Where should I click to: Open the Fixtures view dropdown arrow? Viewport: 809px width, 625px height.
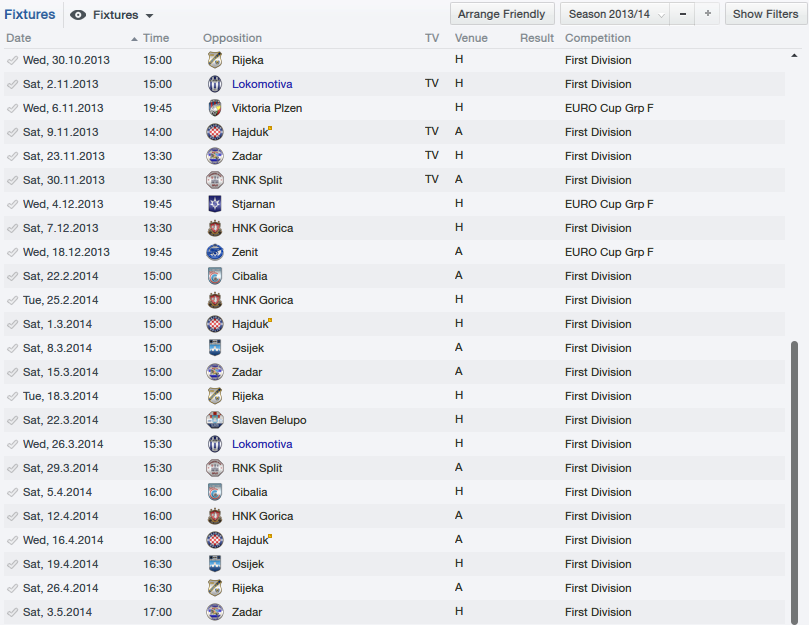[149, 16]
